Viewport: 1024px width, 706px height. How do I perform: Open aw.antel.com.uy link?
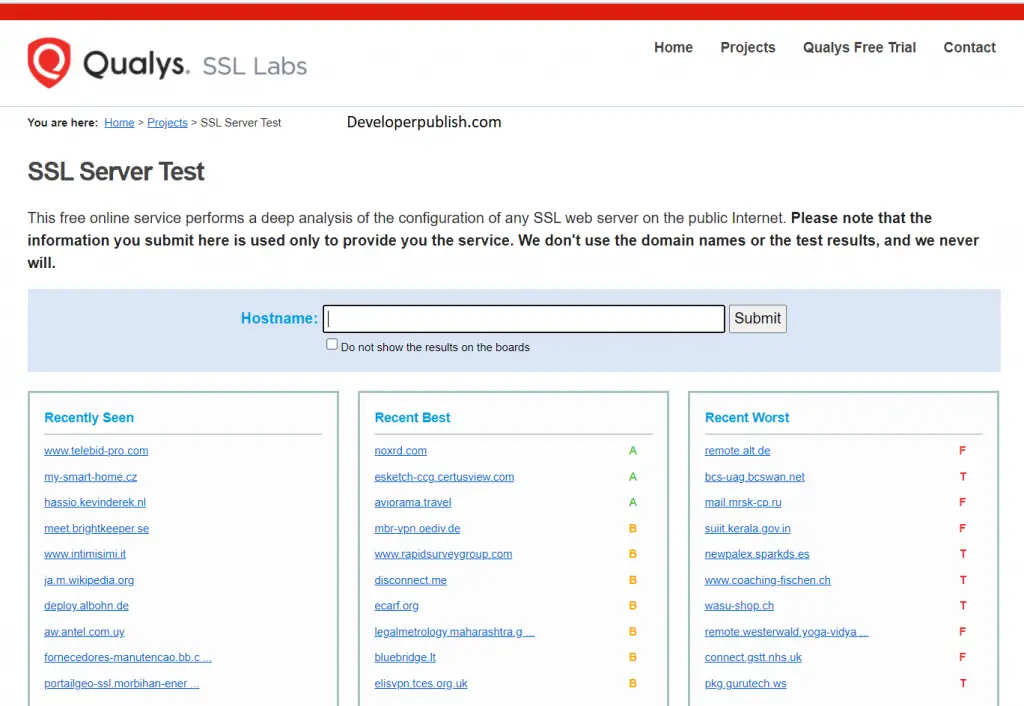coord(84,632)
